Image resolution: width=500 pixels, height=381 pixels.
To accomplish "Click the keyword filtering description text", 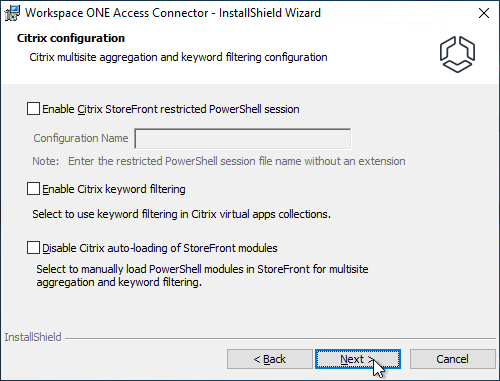I will (181, 214).
